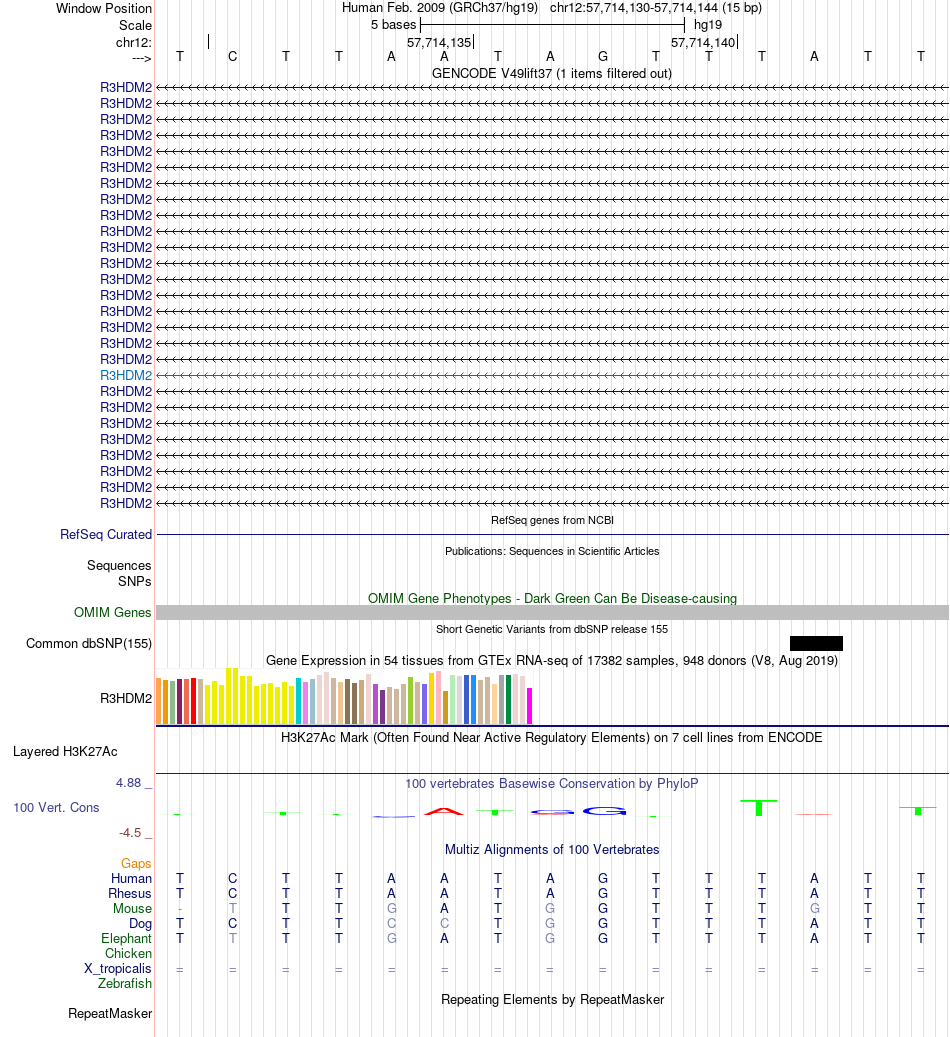
Task: Select the Rhesus alignment row label
Action: pos(130,893)
